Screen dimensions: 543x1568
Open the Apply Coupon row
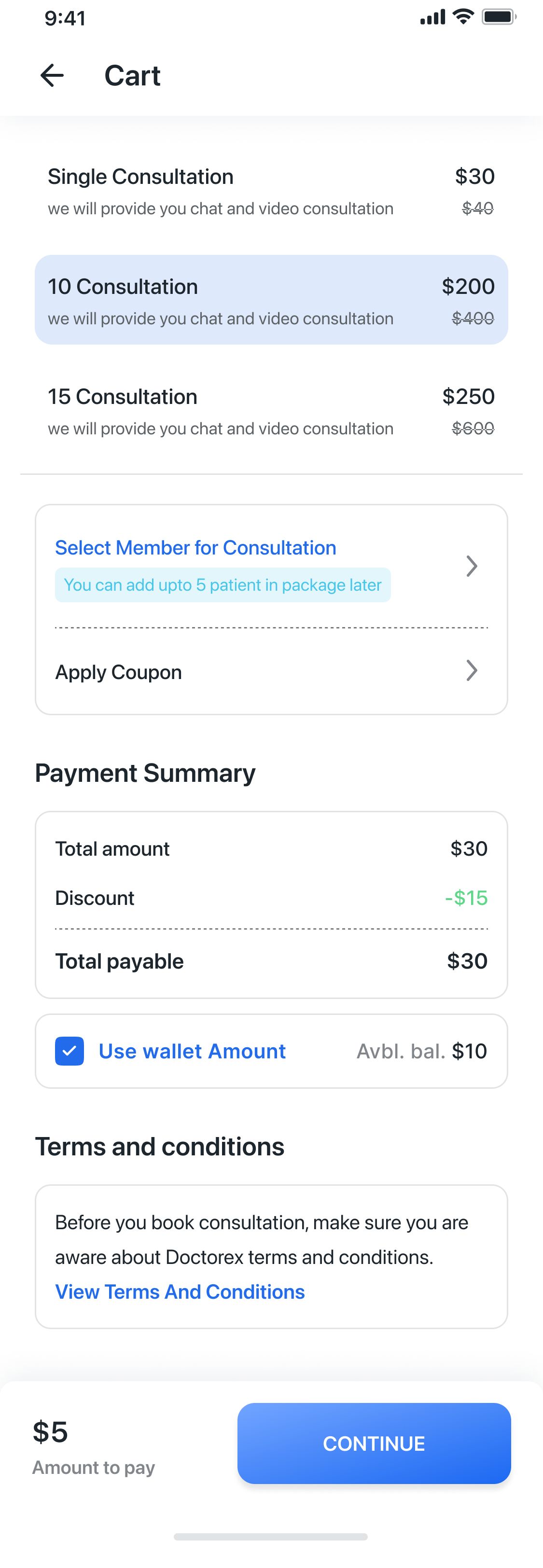(x=119, y=672)
